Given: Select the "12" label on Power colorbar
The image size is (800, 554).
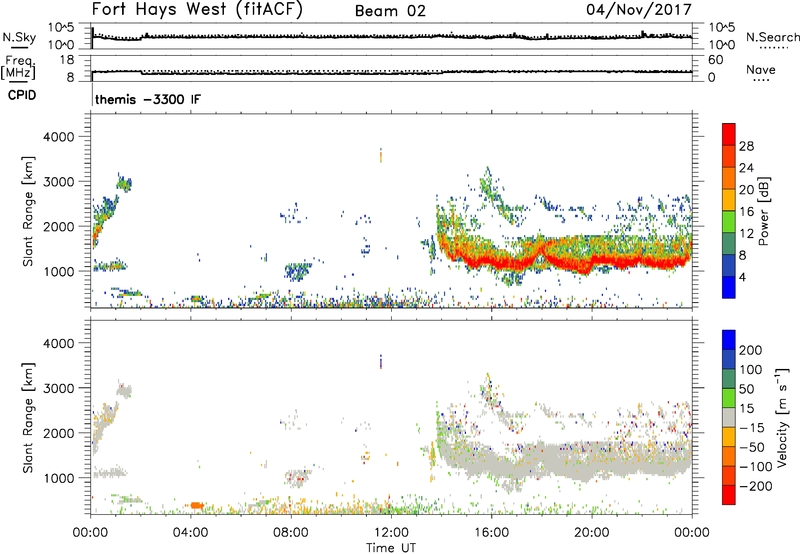Looking at the screenshot, I should (746, 234).
